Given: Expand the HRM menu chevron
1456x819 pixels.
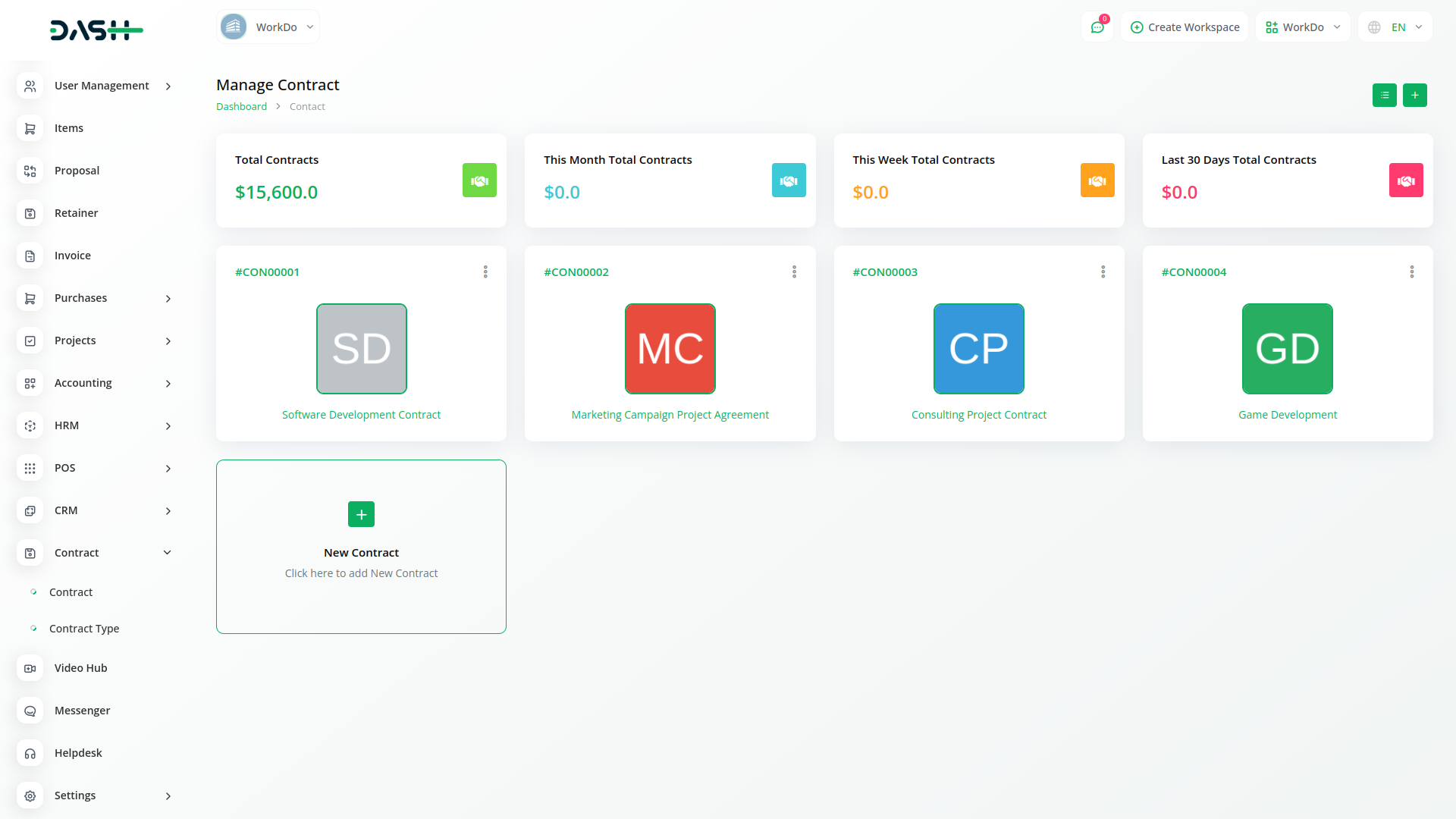Looking at the screenshot, I should click(x=168, y=426).
